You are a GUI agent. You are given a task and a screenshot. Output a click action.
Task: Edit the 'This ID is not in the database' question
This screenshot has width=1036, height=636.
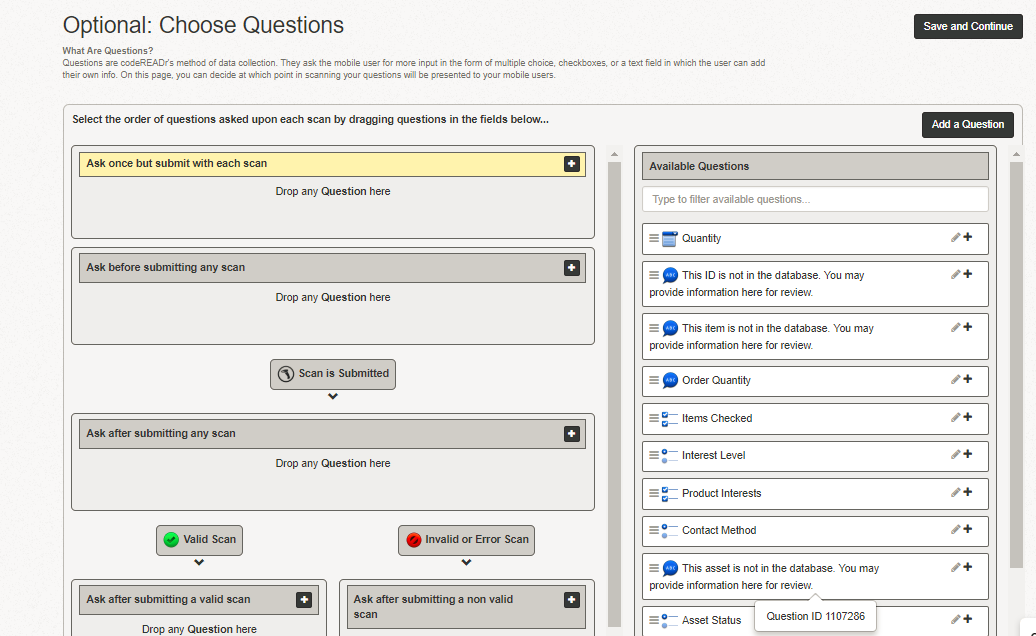(955, 274)
